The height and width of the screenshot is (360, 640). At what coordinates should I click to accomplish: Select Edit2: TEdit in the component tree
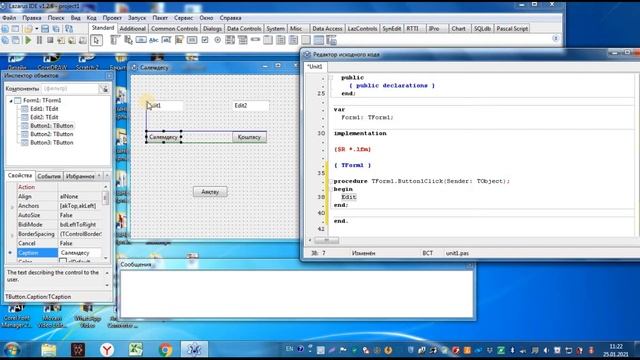click(x=44, y=118)
